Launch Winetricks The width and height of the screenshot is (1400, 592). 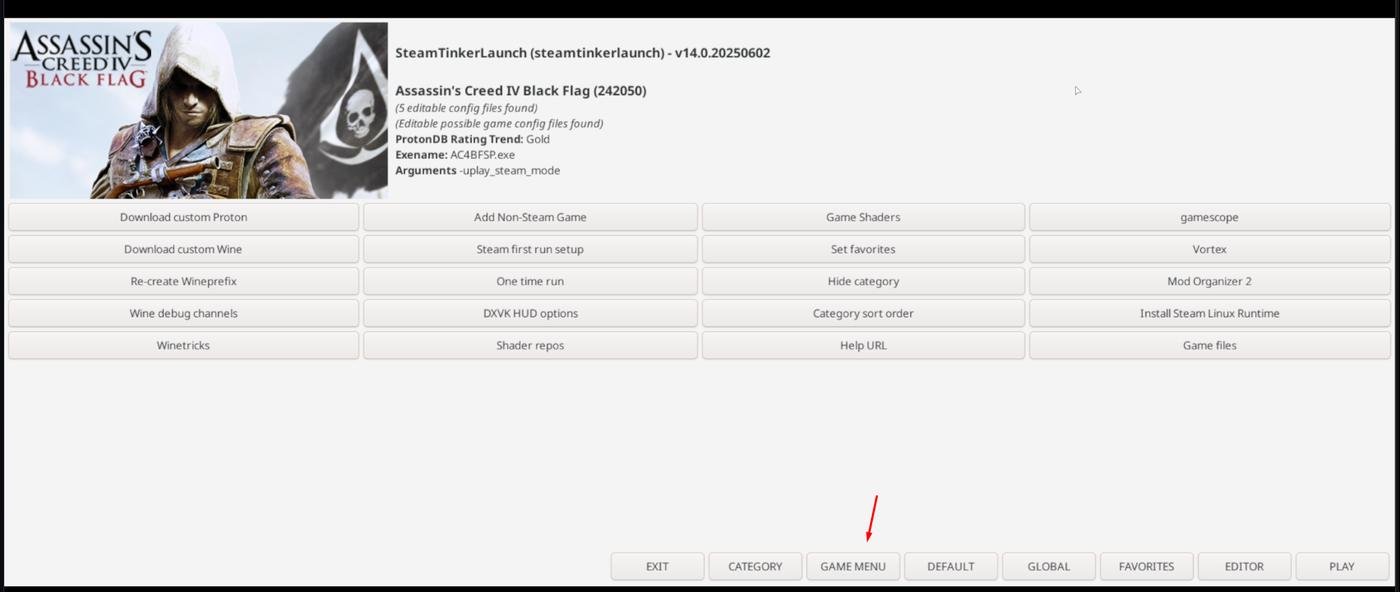(183, 345)
